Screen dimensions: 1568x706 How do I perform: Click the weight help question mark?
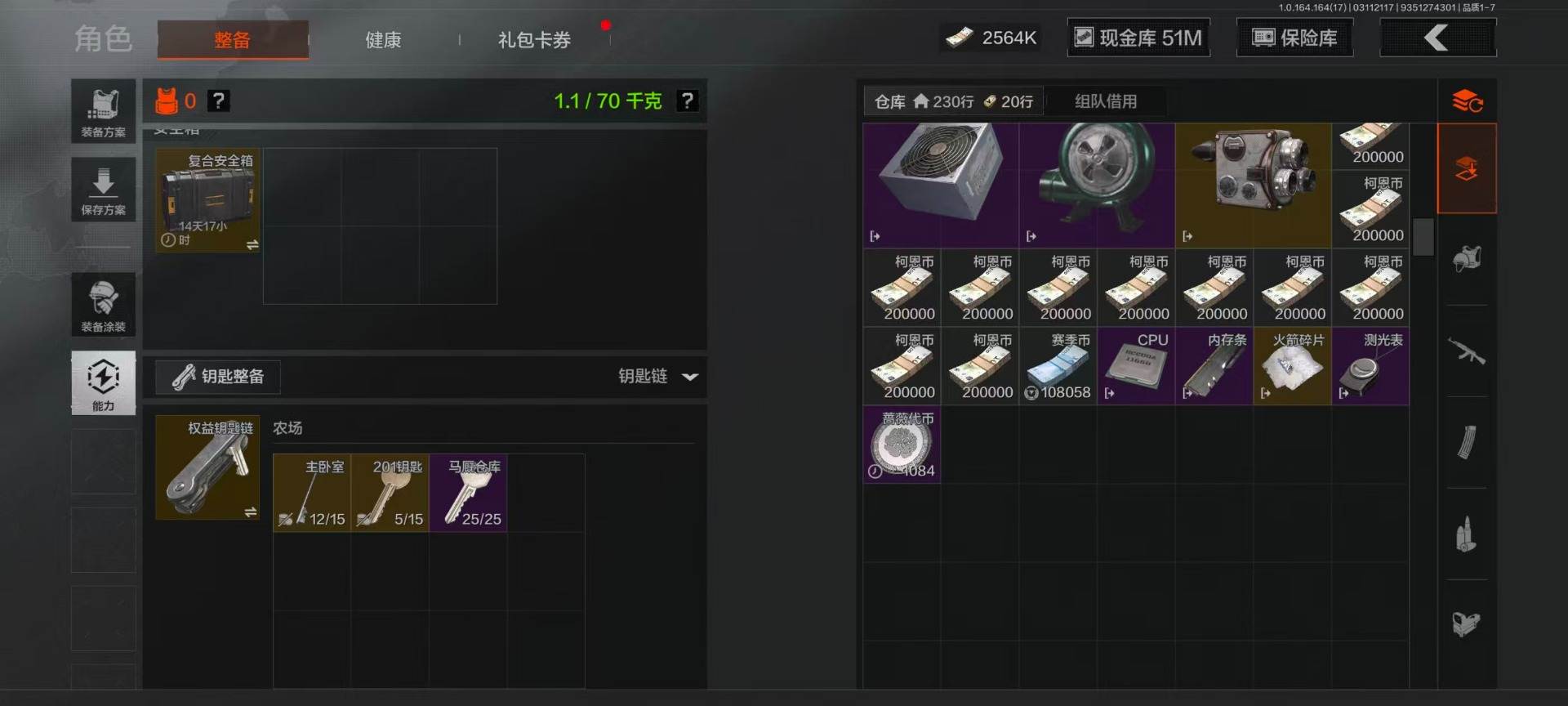[x=688, y=101]
